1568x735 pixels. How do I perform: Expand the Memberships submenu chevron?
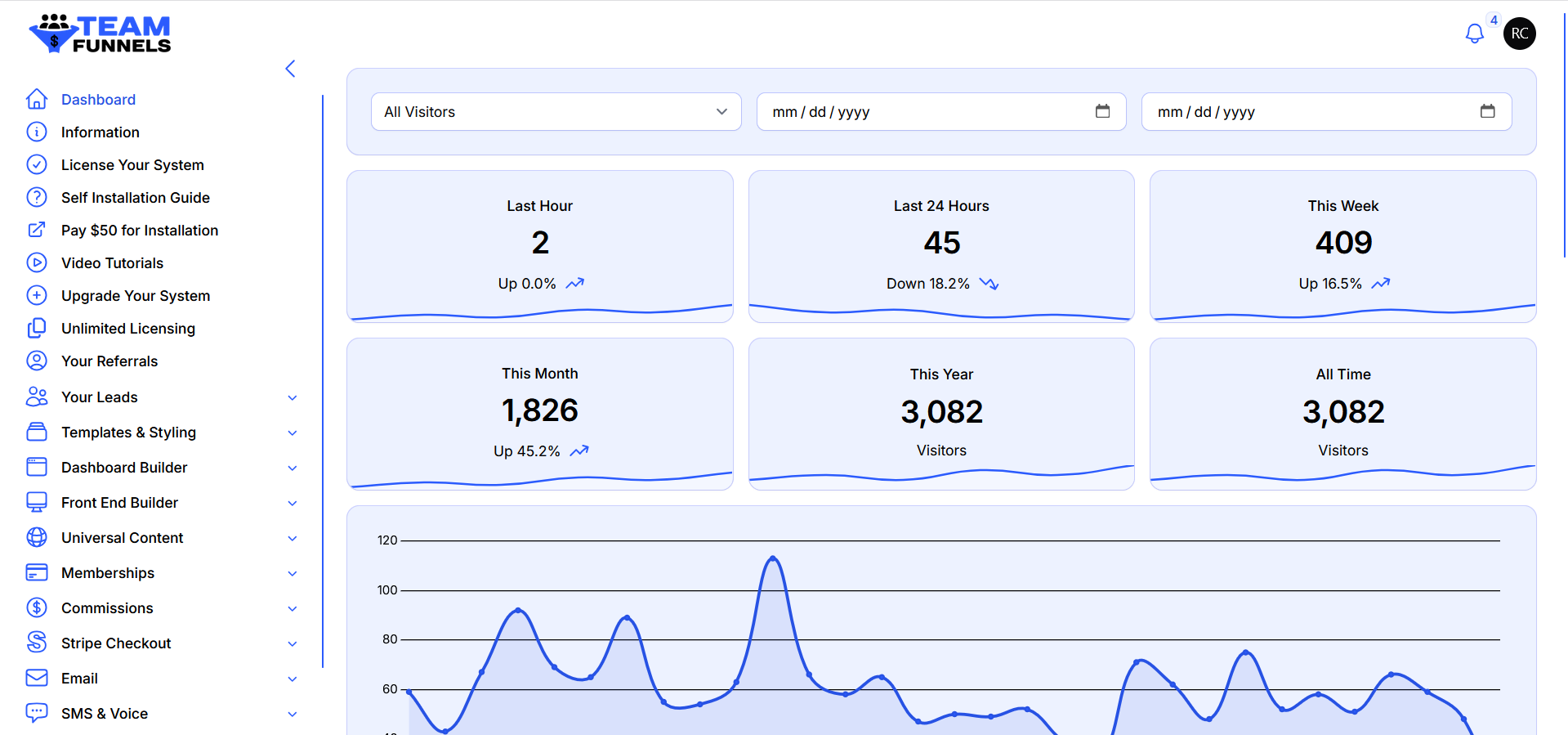click(293, 573)
